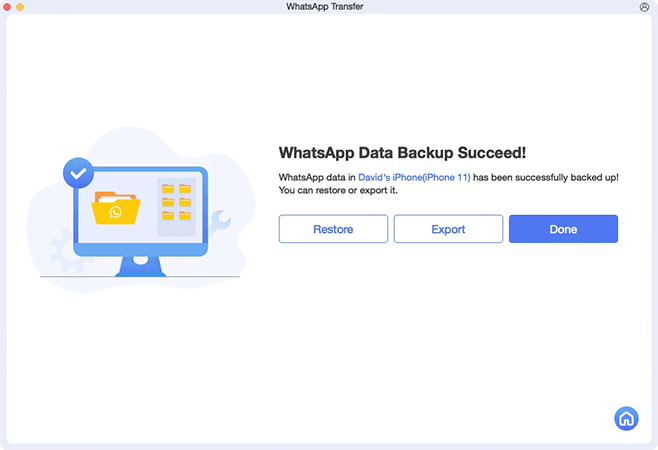Click the WhatsApp Transfer window title
Viewport: 658px width, 450px height.
point(325,7)
